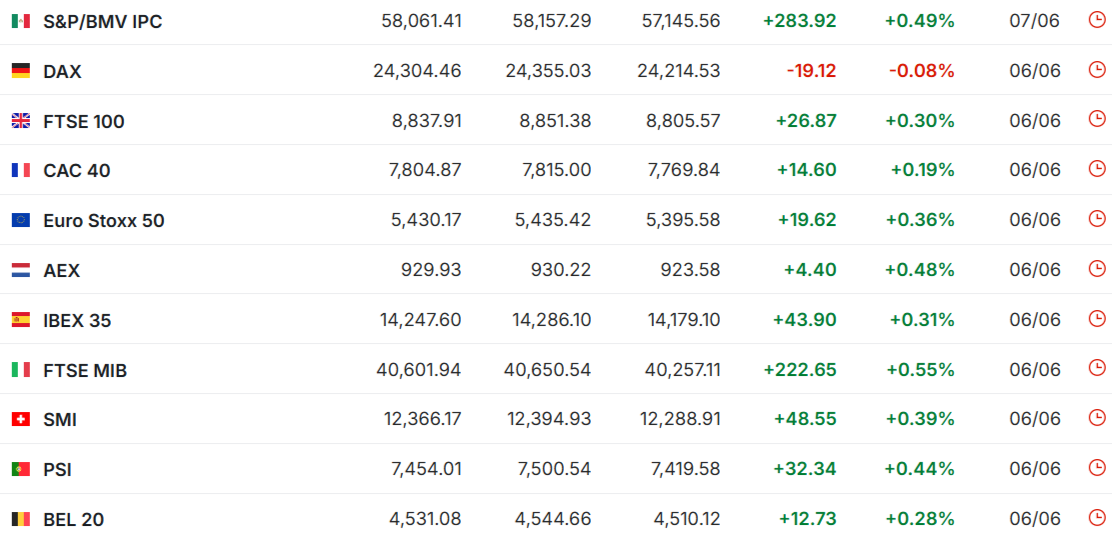Click the clock icon for FTSE 100
Screen dimensions: 1112x541
coord(1096,119)
